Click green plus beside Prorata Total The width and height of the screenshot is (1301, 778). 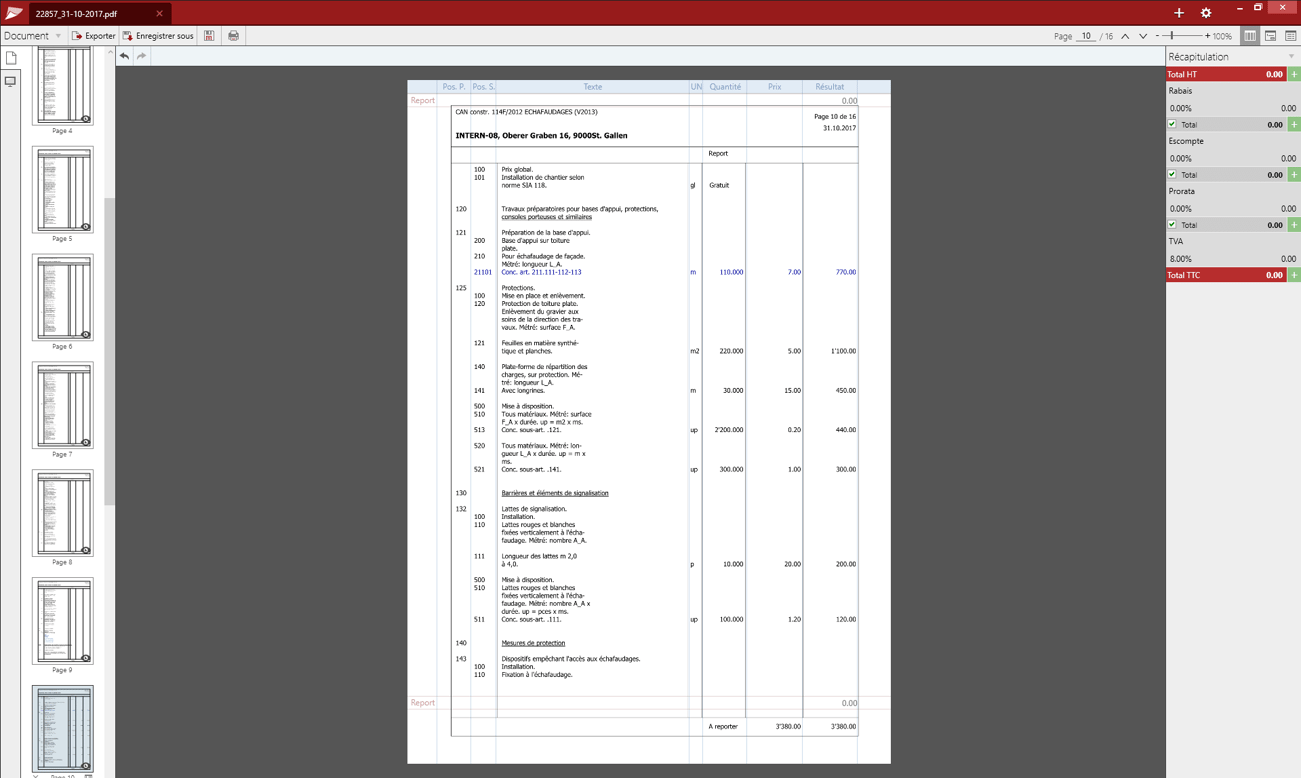[1294, 224]
